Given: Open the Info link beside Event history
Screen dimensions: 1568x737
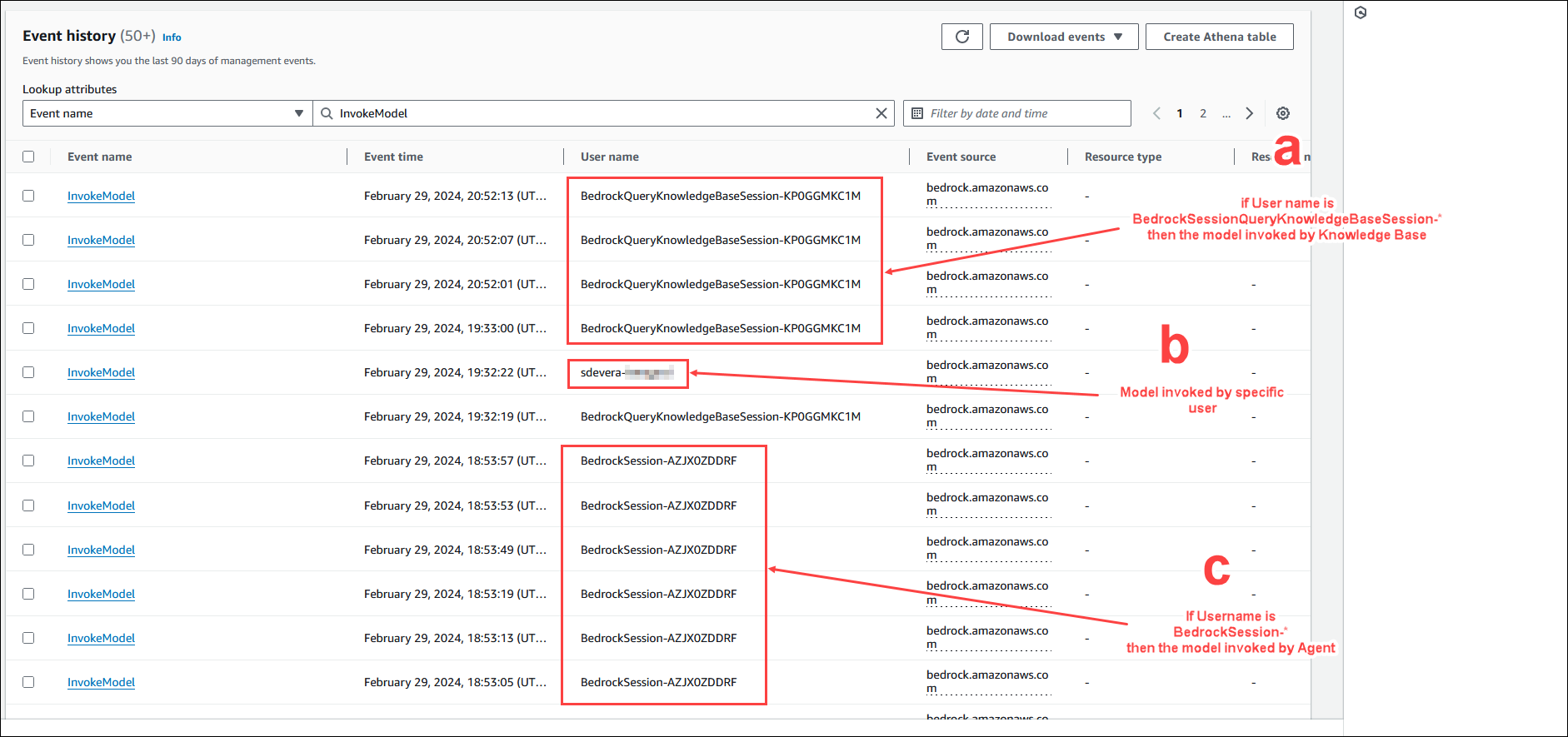Looking at the screenshot, I should point(172,37).
